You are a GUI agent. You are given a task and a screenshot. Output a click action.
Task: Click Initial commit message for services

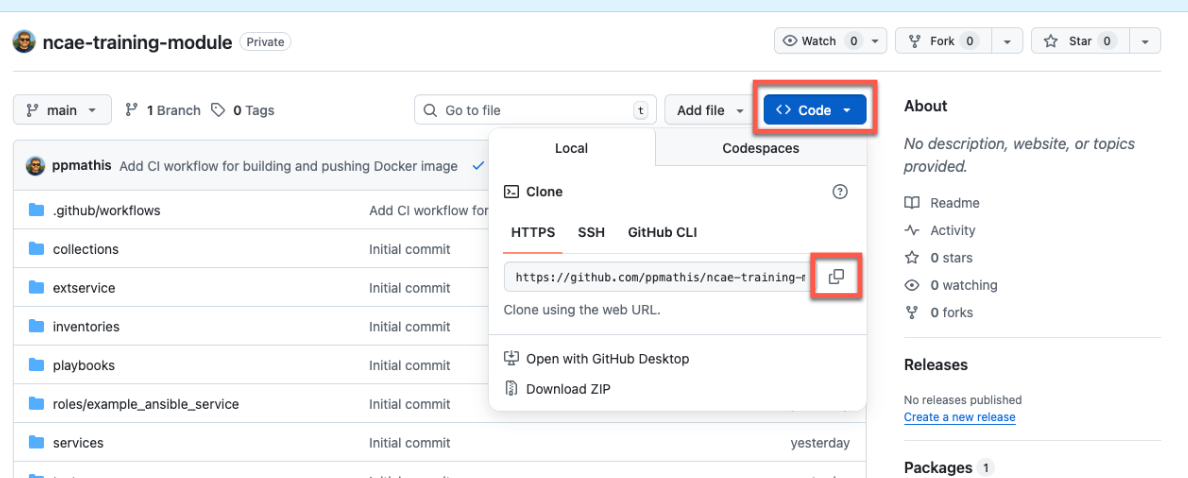[410, 442]
